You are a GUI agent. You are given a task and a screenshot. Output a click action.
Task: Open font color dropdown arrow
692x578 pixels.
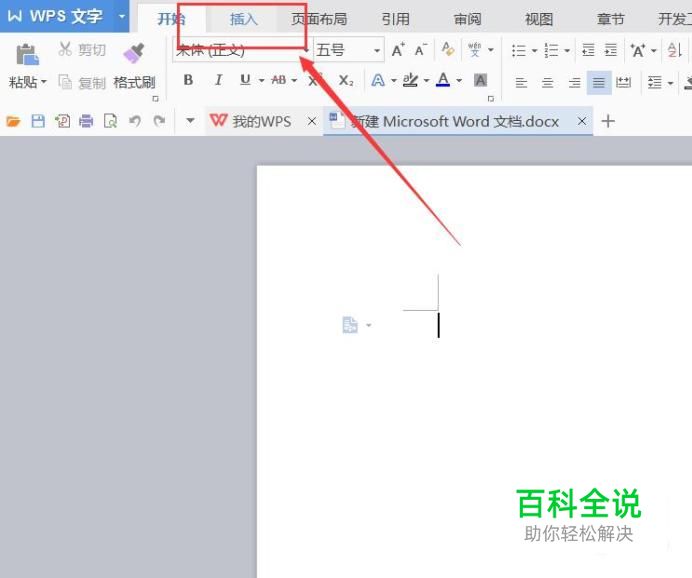tap(459, 81)
